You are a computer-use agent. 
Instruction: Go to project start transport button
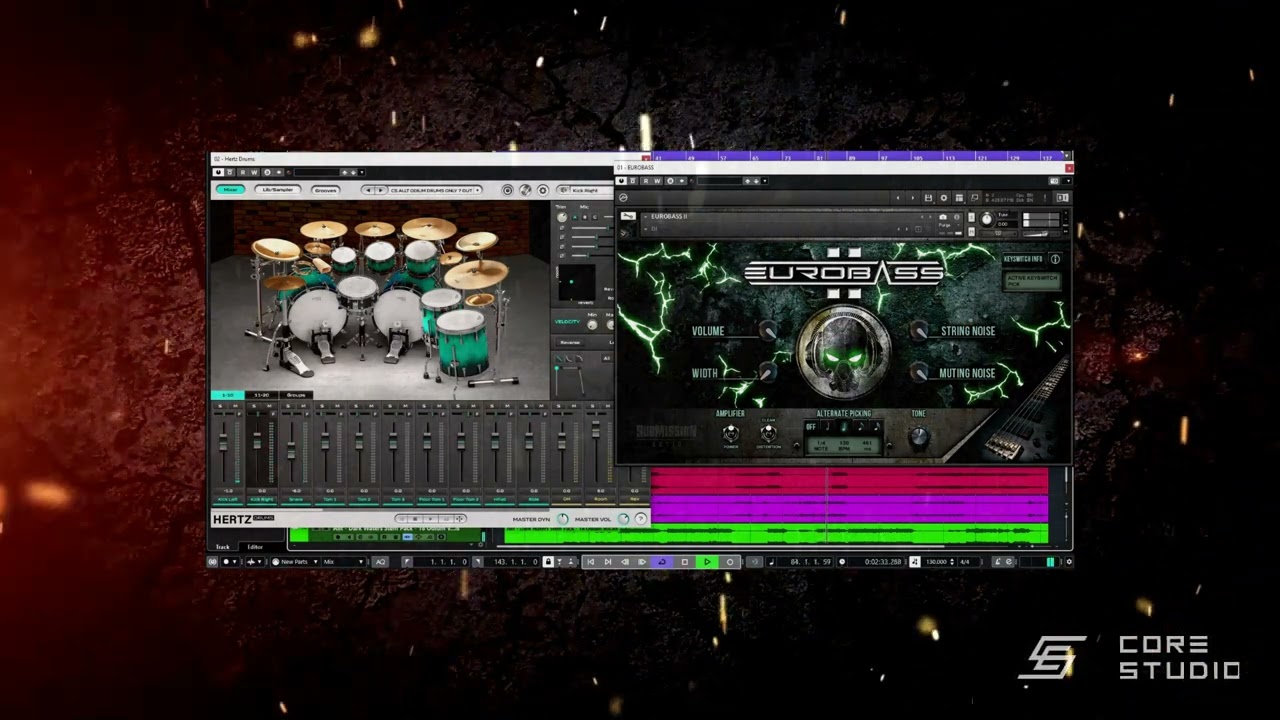590,562
